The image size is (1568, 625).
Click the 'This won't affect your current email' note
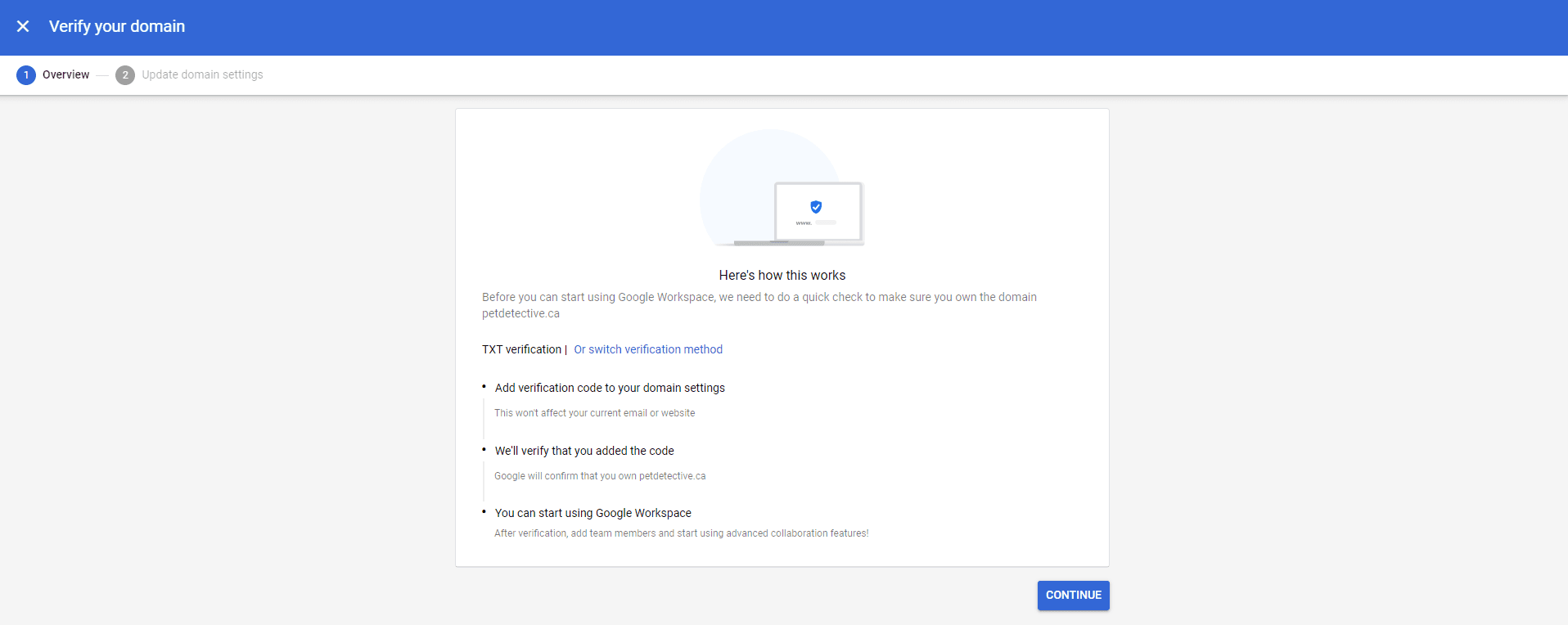pos(594,413)
